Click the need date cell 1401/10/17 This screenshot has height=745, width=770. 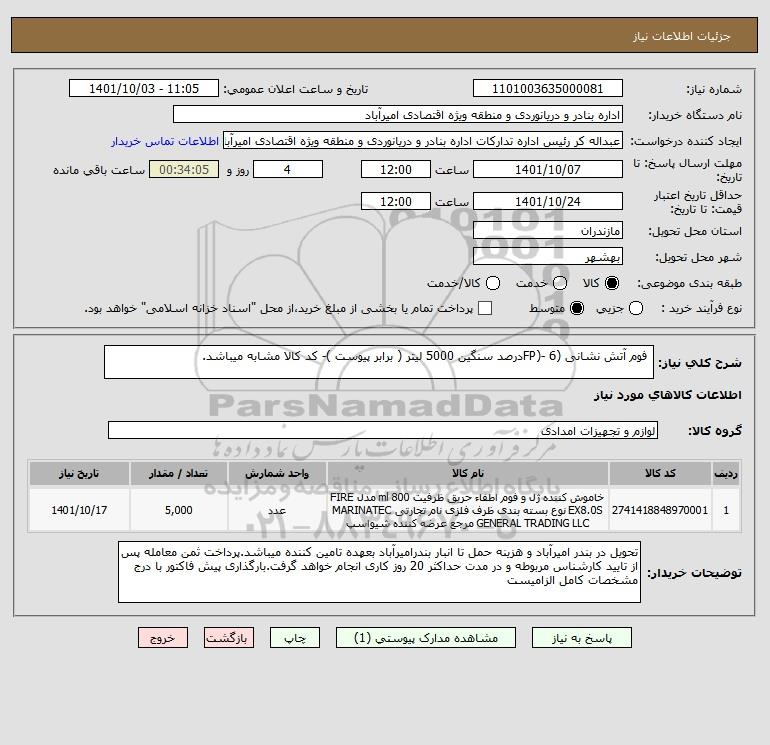click(x=79, y=510)
